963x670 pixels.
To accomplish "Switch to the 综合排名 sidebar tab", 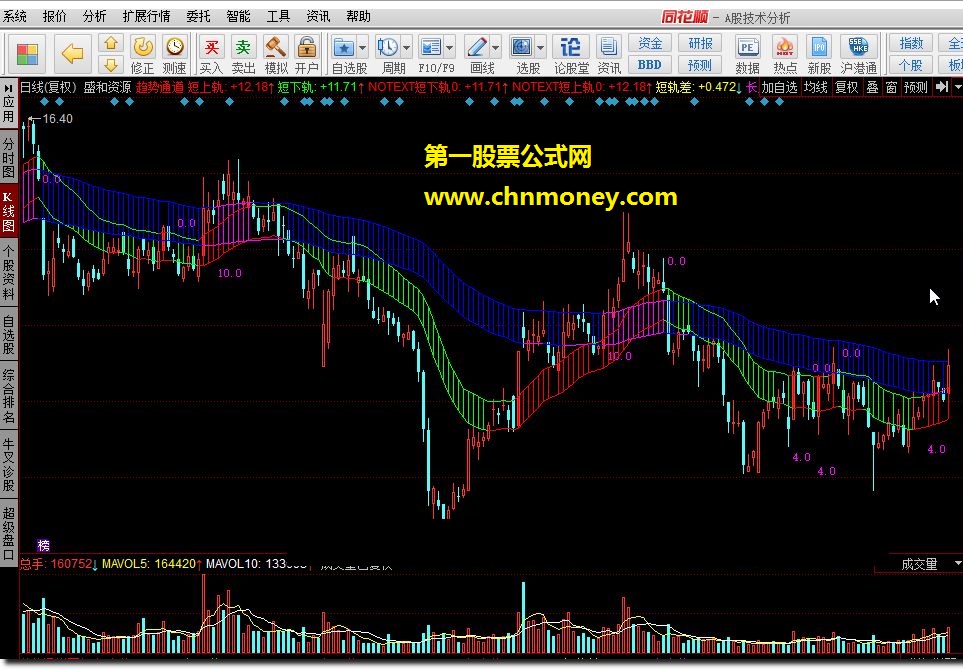I will [x=9, y=397].
